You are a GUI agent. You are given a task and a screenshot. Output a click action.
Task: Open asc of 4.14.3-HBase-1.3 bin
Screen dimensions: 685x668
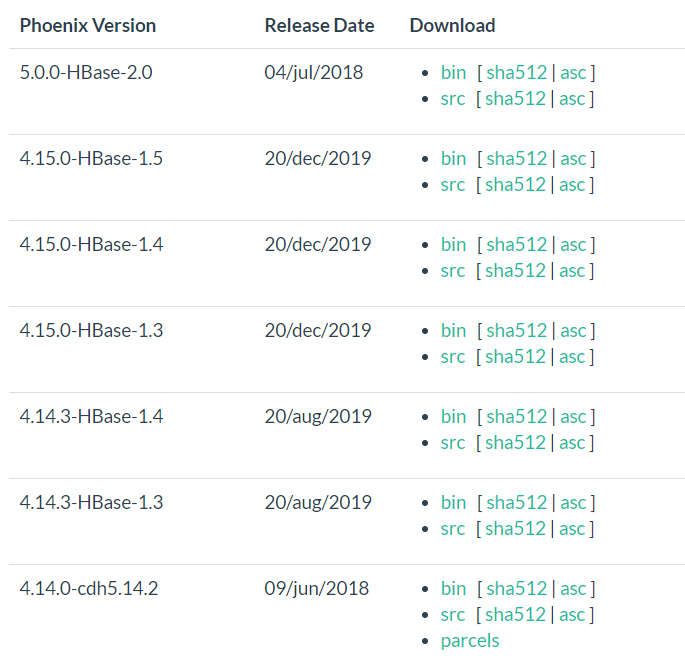click(573, 503)
